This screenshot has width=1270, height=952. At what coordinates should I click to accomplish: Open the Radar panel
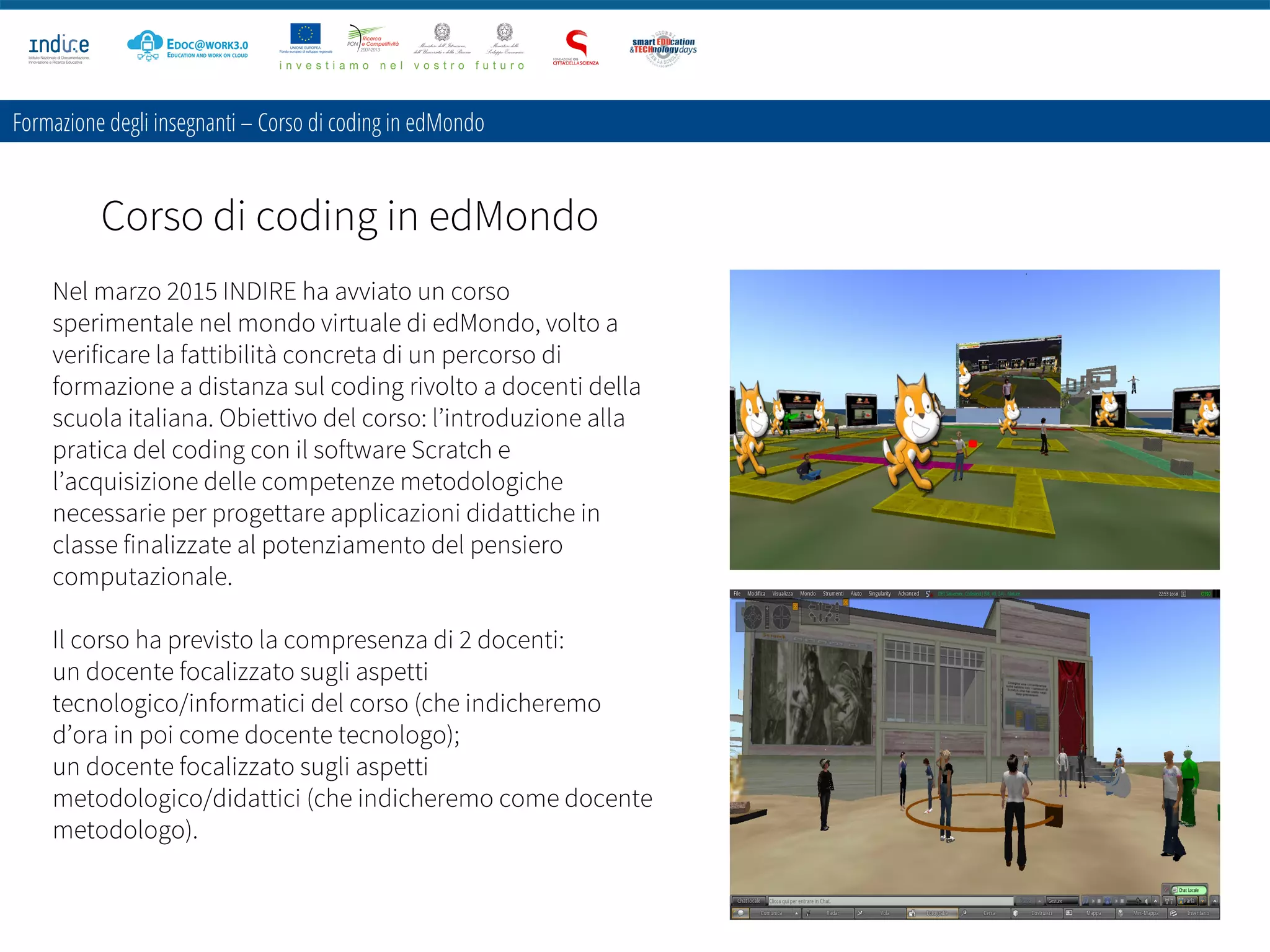coord(828,913)
